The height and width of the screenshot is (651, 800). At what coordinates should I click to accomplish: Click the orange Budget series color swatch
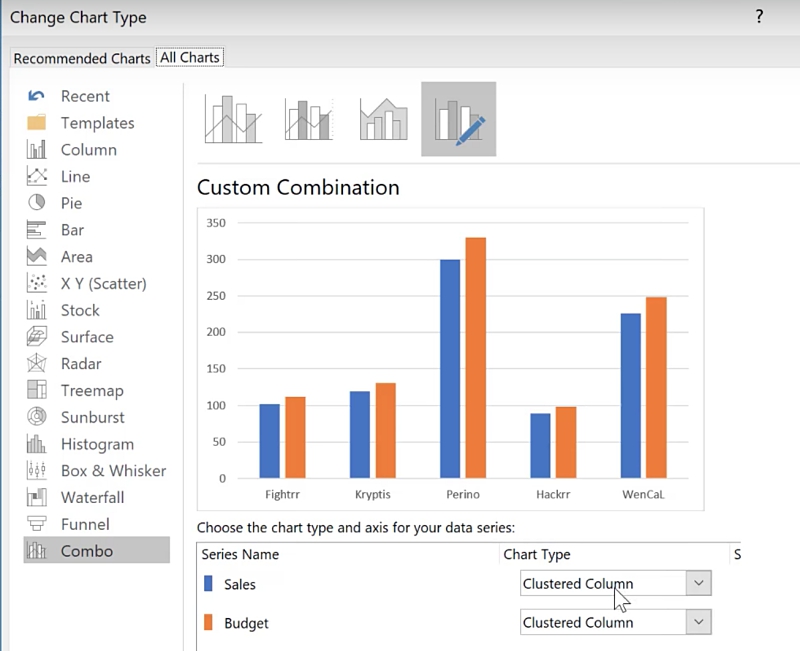point(208,623)
